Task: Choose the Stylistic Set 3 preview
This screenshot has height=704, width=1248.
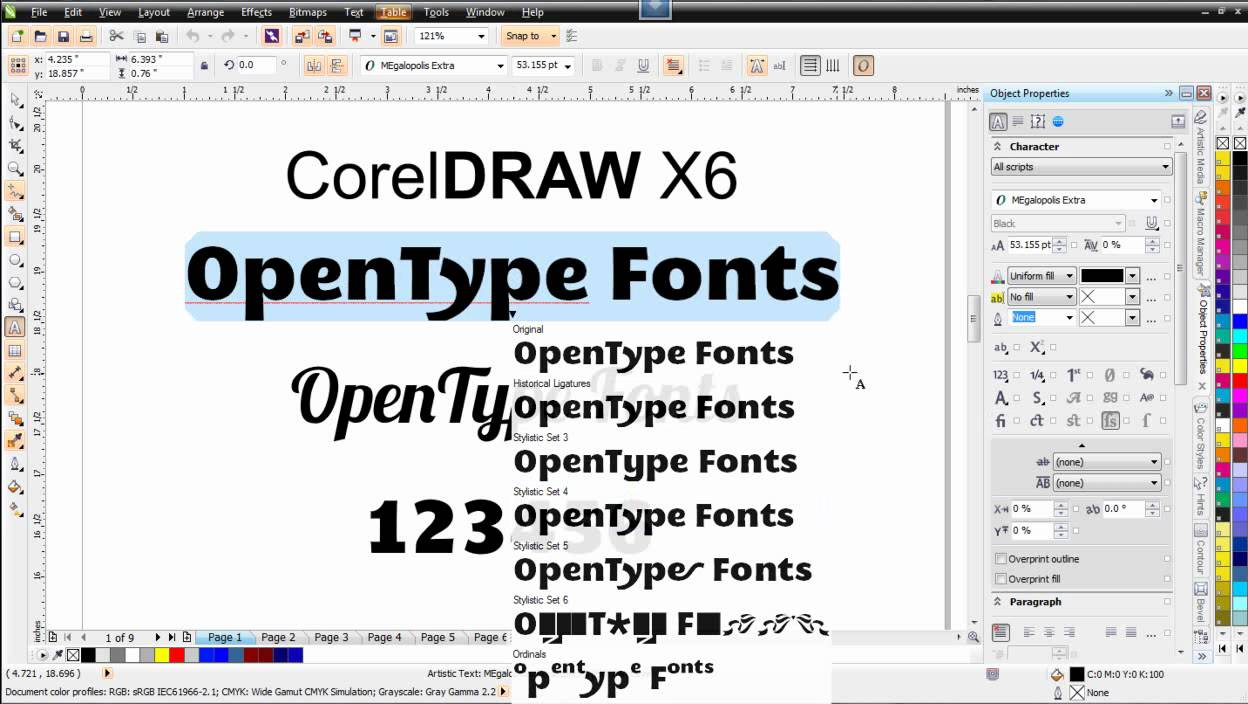Action: (655, 461)
